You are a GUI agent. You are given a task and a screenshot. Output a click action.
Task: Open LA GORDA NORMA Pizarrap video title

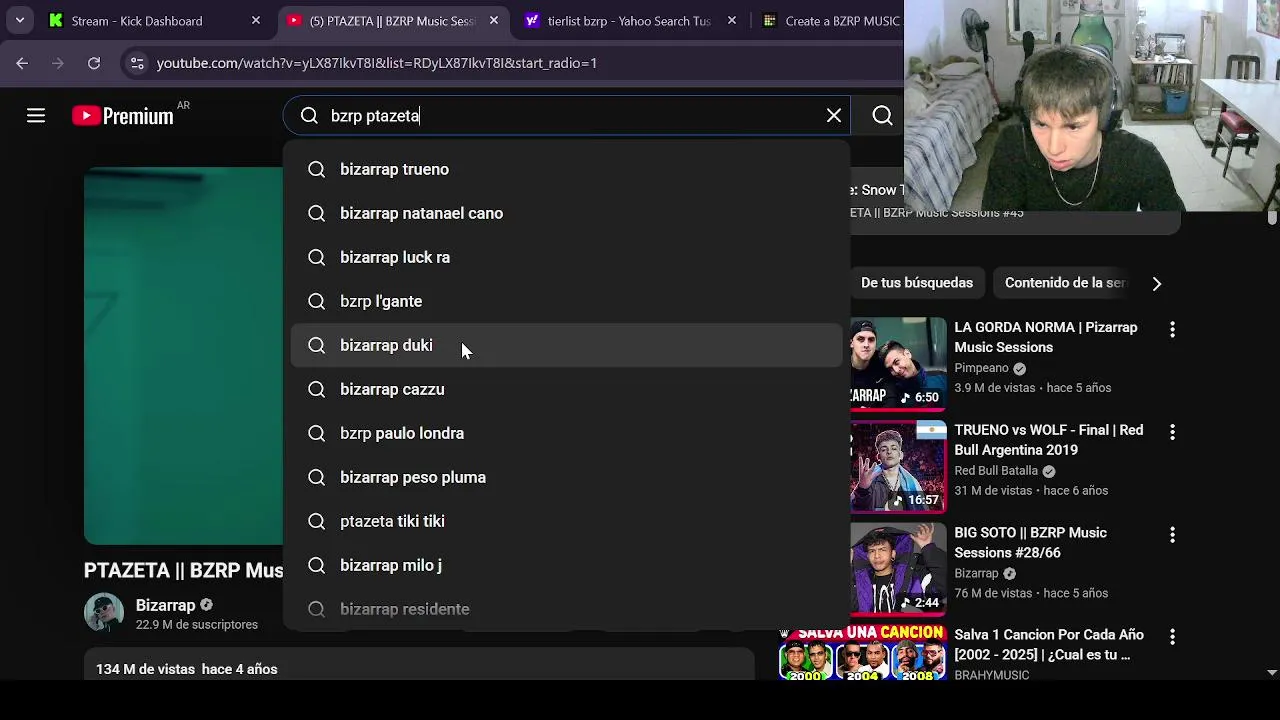[1046, 337]
